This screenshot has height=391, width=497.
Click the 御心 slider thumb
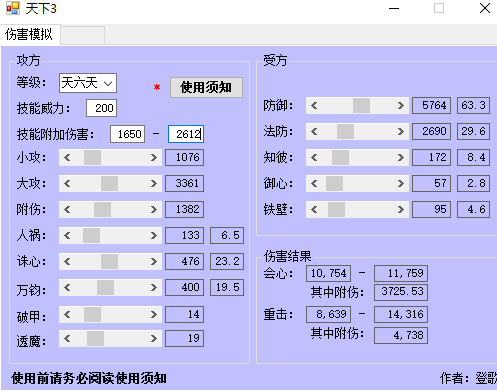point(334,183)
